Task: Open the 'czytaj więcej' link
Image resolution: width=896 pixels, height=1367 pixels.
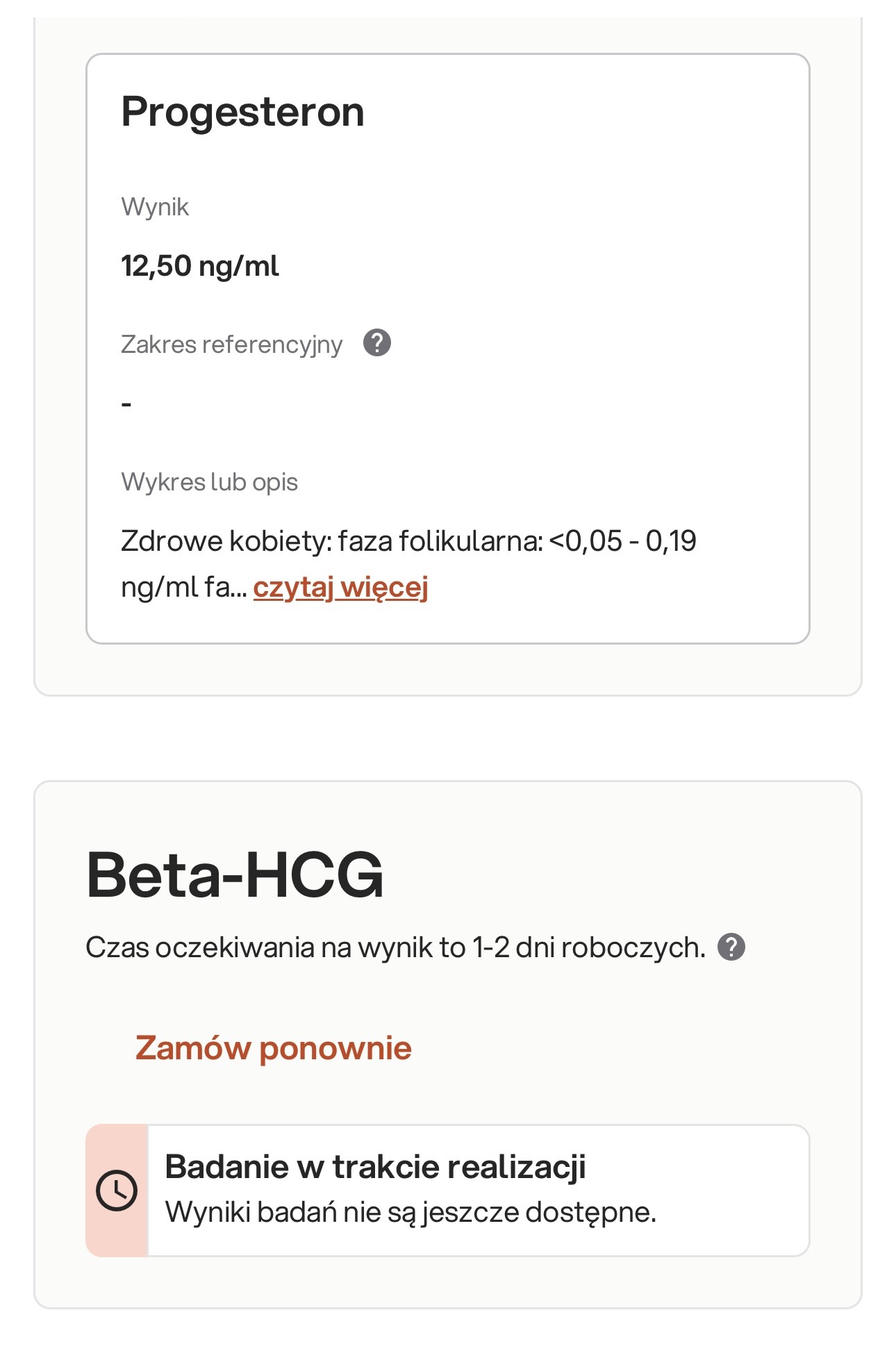Action: pyautogui.click(x=340, y=588)
